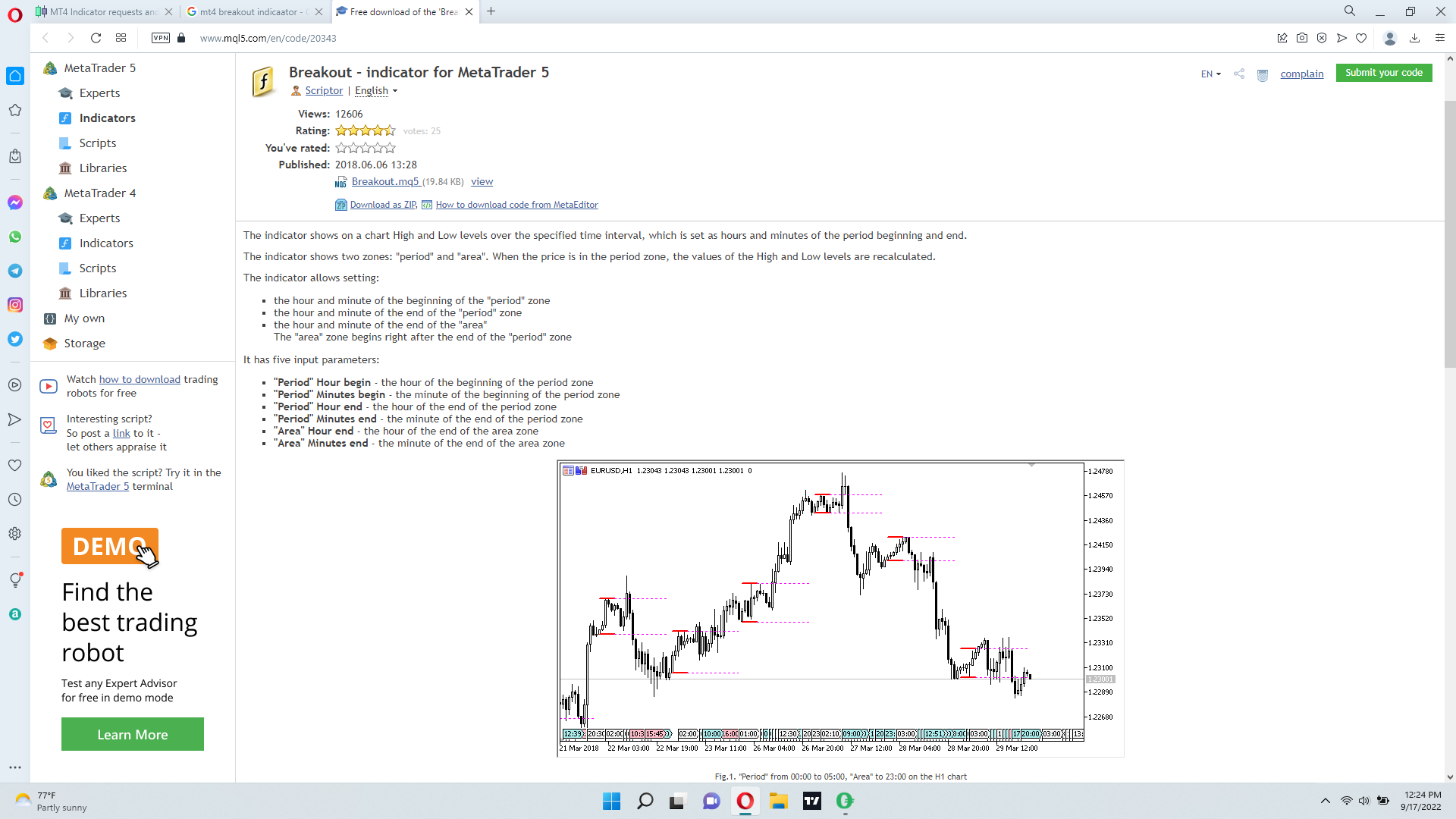1456x819 pixels.
Task: Rate the code with fifth star
Action: tap(390, 148)
